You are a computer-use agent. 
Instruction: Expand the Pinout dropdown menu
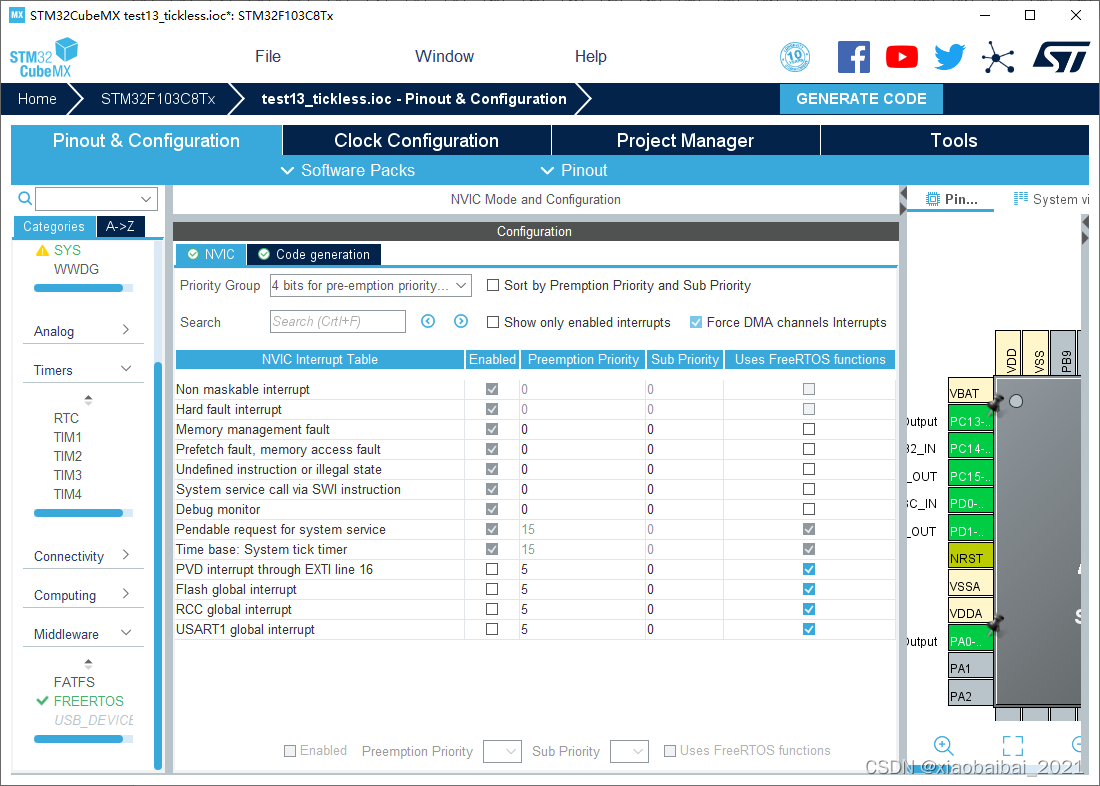coord(574,170)
